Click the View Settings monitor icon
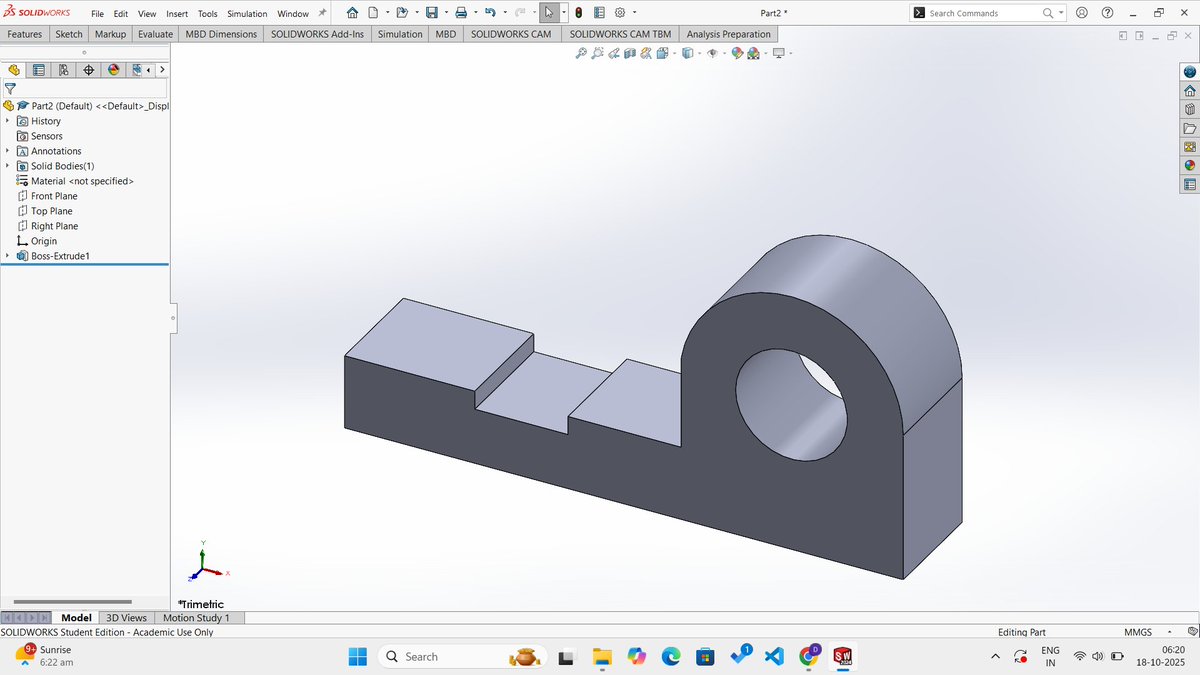1200x675 pixels. (x=779, y=53)
